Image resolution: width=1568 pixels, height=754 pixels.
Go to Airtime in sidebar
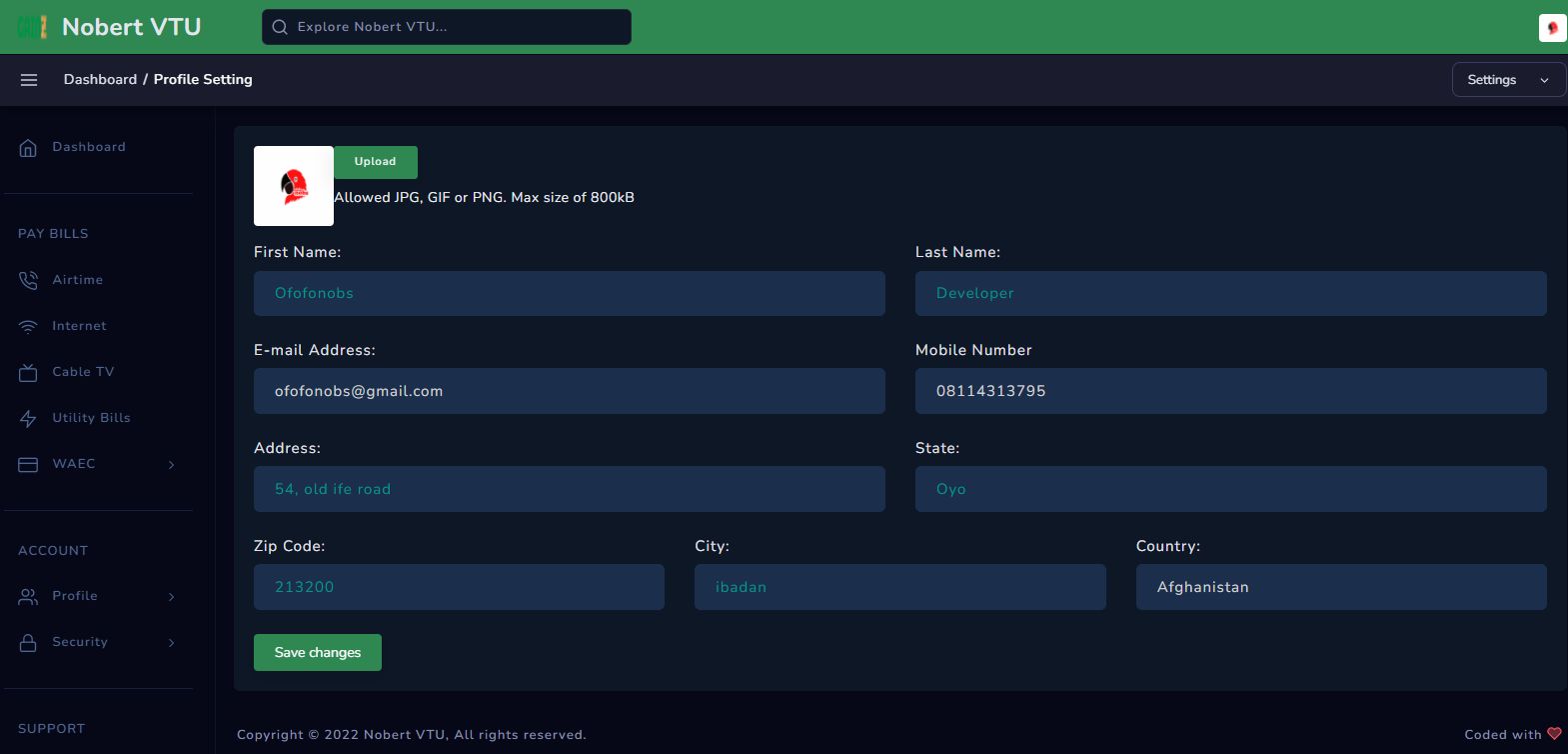point(98,280)
